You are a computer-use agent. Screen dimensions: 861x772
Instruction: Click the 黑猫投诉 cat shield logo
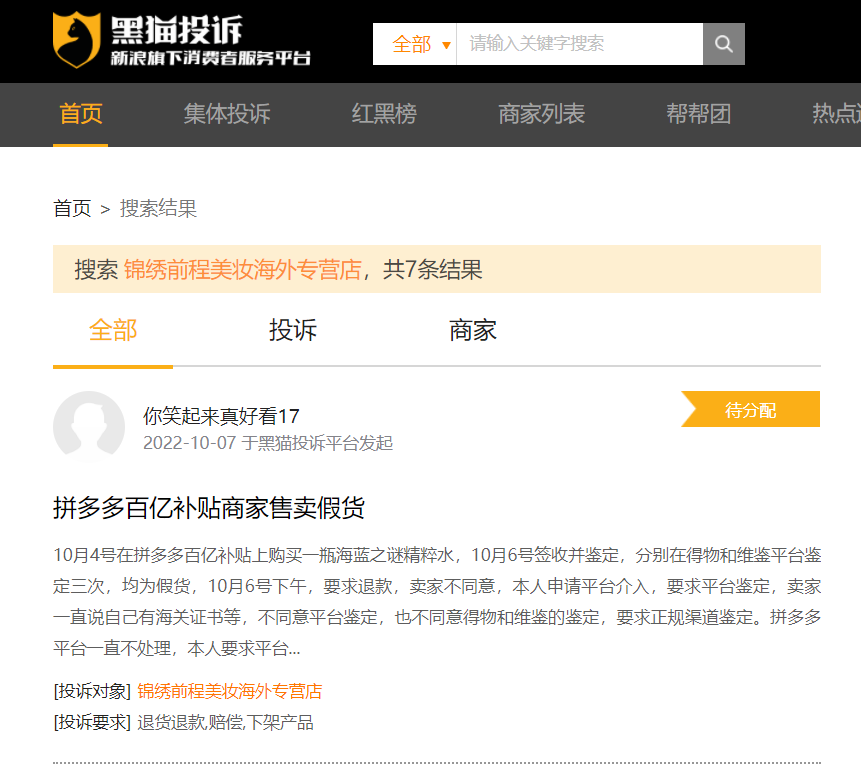coord(76,40)
